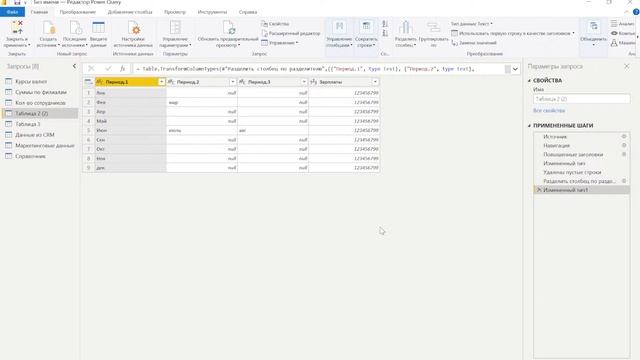
Task: Expand the formula bar with the chevron
Action: click(x=515, y=69)
